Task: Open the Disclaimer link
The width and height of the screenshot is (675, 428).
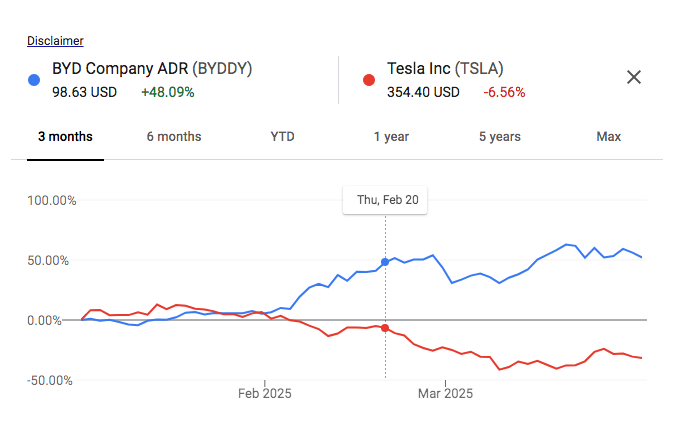Action: coord(55,41)
